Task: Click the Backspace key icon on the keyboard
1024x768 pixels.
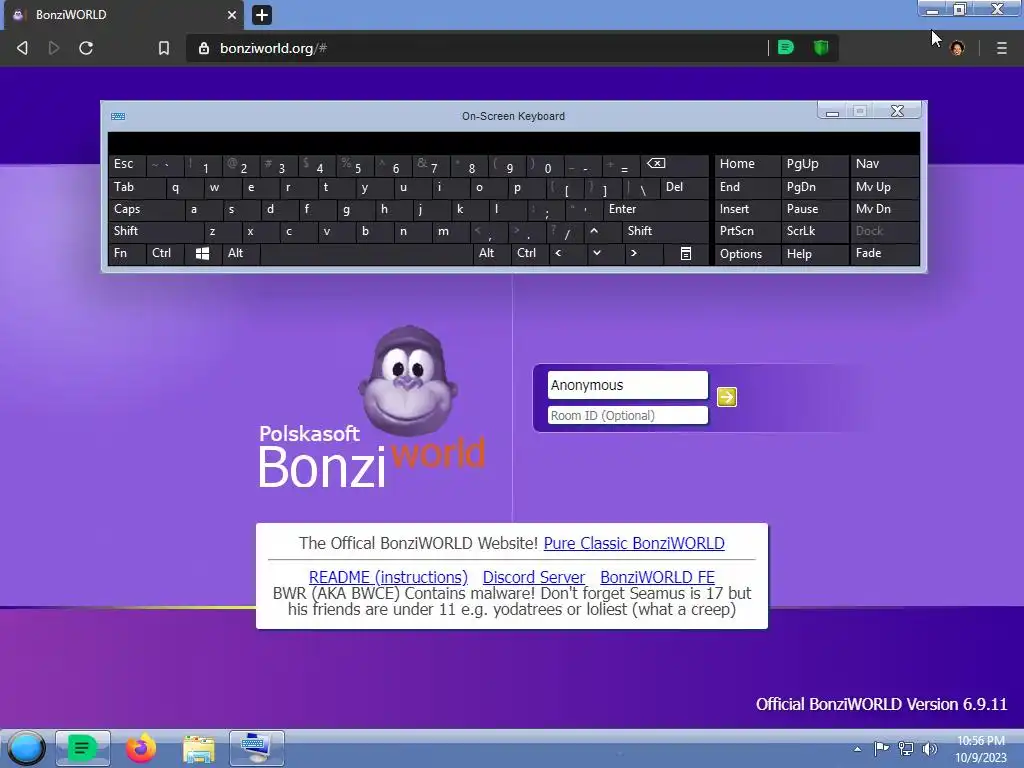Action: click(673, 165)
